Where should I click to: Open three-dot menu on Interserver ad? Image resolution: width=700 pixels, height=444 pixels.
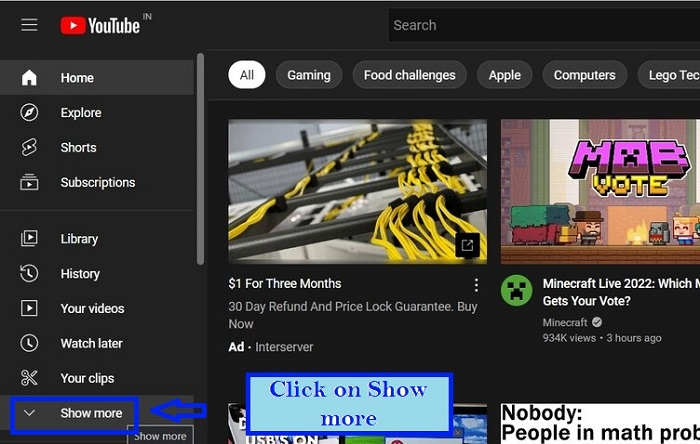tap(476, 285)
